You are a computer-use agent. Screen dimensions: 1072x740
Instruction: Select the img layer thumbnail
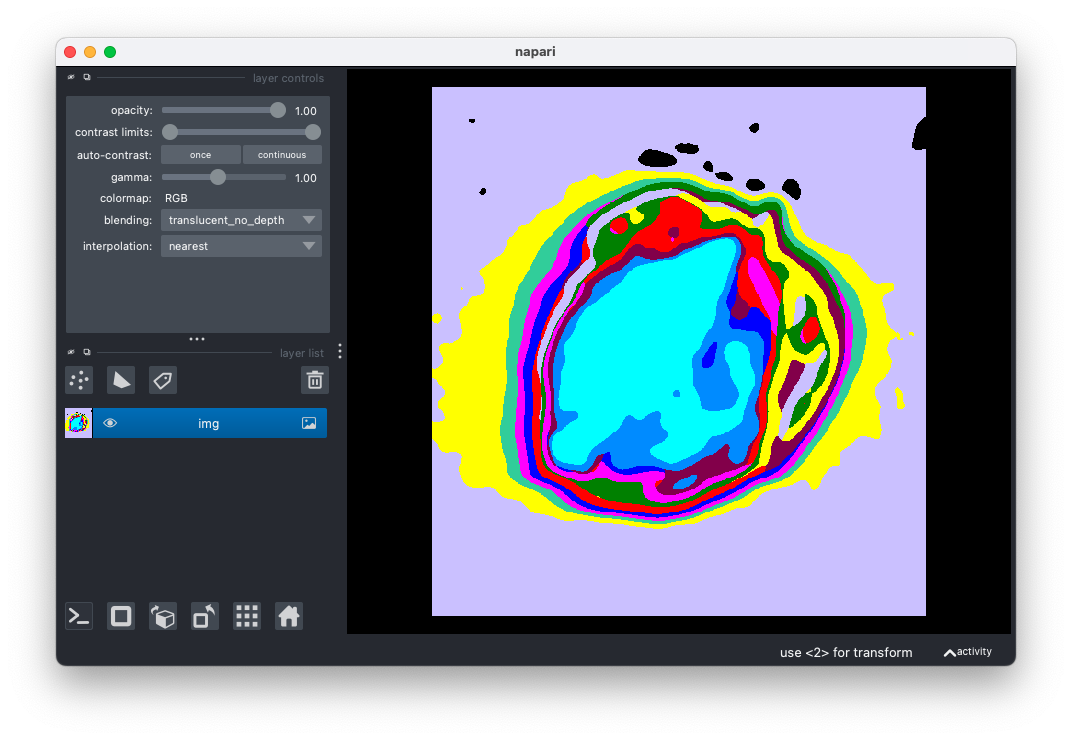pos(79,423)
